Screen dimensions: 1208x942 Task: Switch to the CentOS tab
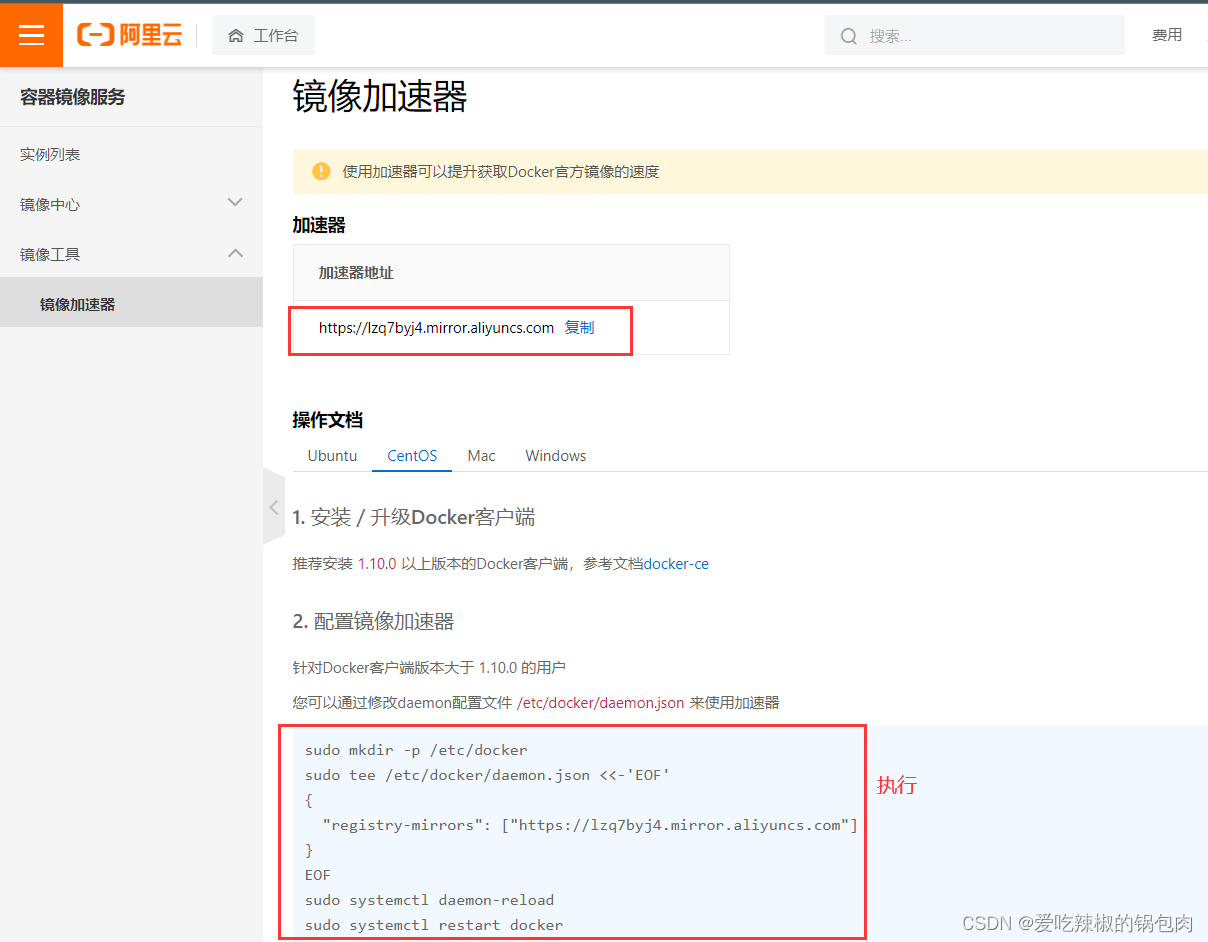(412, 455)
